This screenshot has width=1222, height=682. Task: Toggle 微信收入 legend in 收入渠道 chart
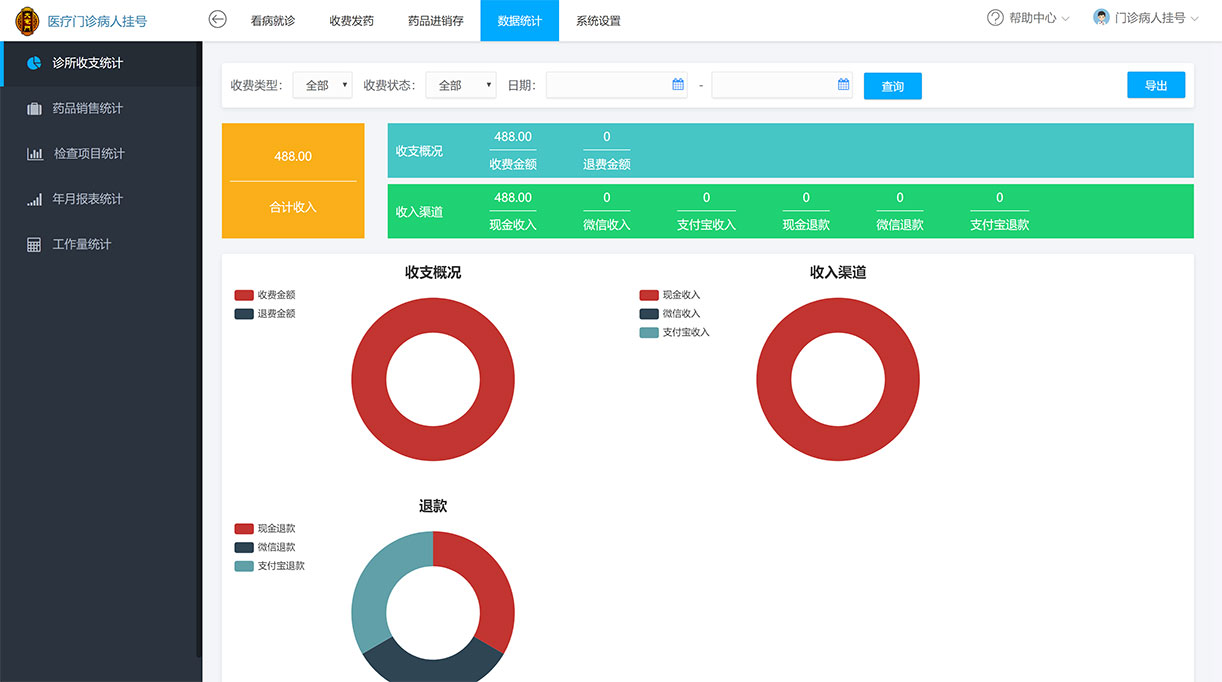[670, 314]
